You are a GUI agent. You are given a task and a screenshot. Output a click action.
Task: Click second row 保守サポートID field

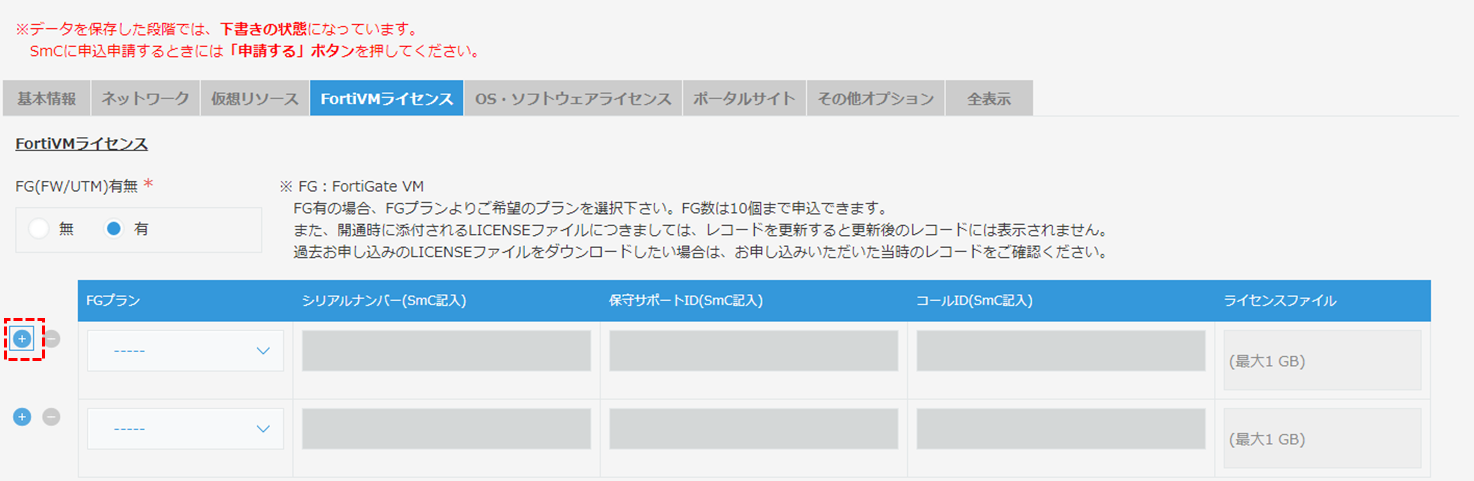coord(753,429)
